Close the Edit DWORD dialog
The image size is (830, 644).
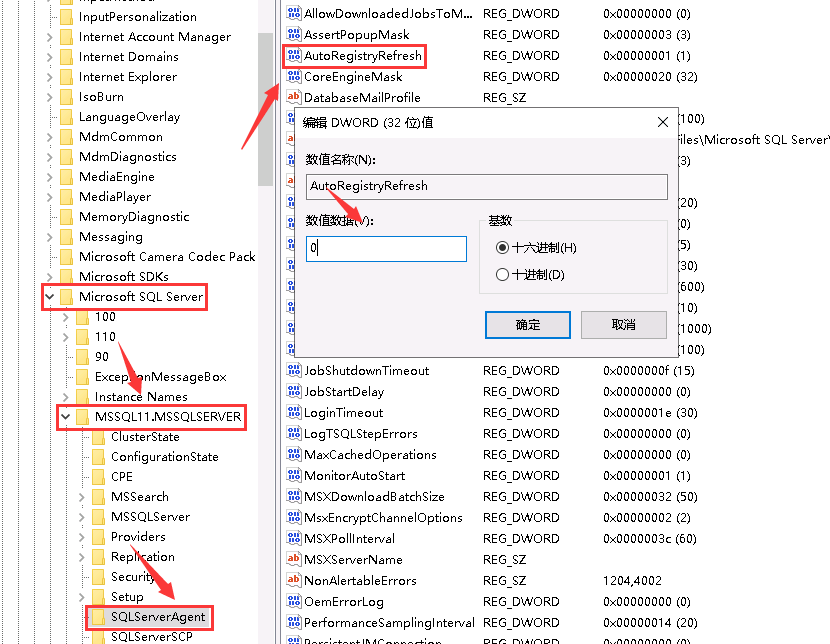click(662, 123)
